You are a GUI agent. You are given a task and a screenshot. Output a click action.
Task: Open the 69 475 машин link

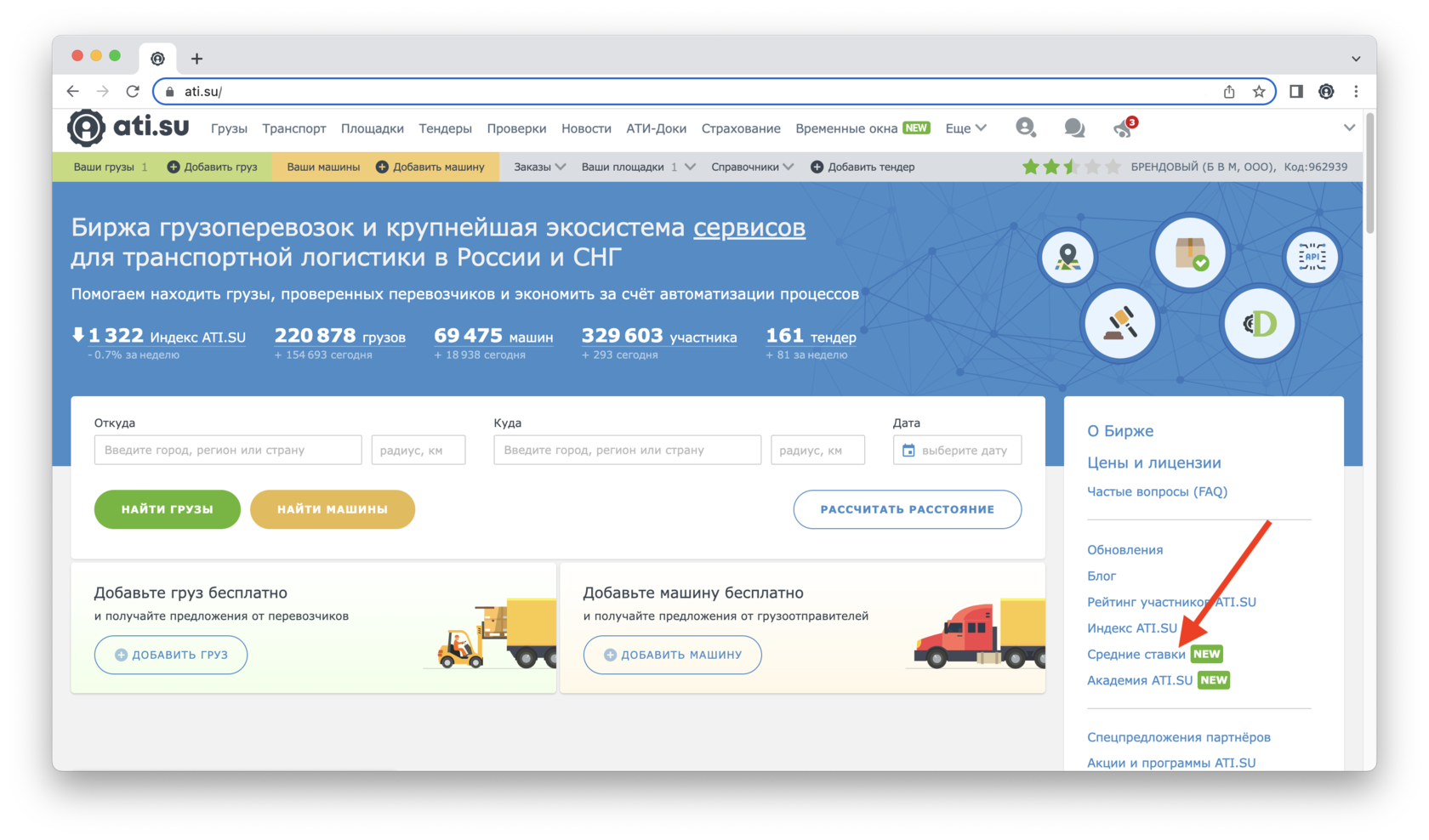pos(493,337)
